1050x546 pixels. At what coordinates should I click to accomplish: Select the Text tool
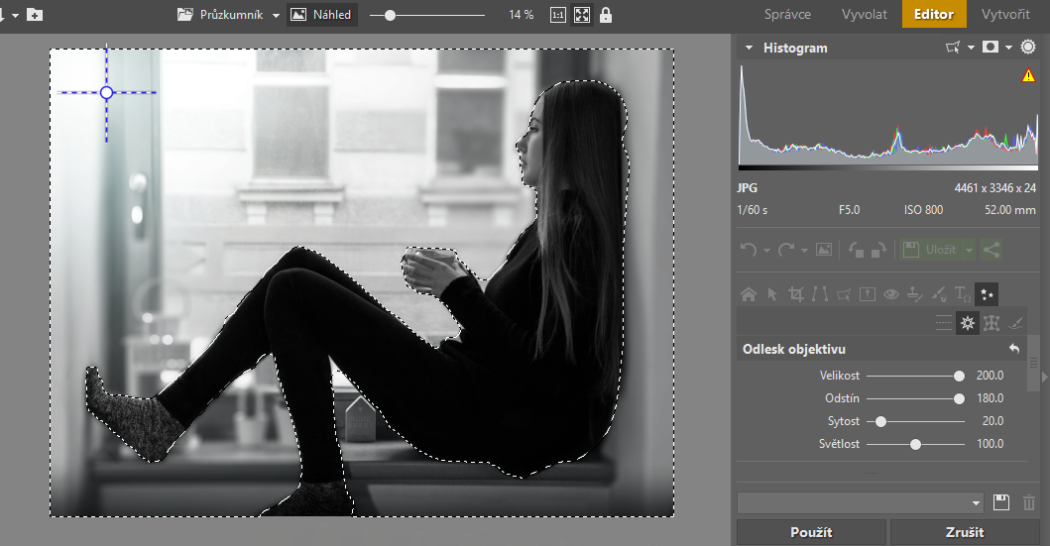click(963, 294)
